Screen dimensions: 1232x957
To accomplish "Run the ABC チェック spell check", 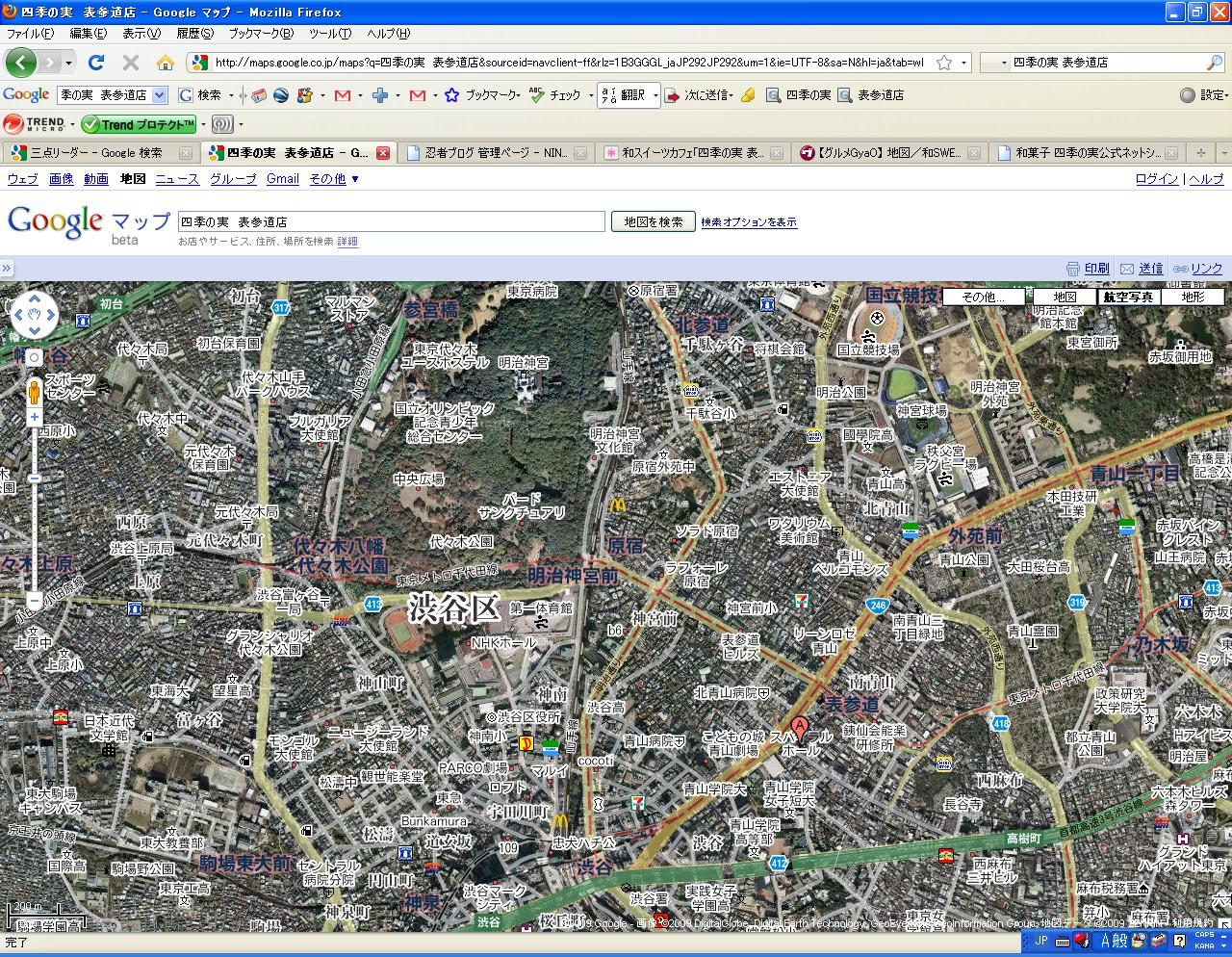I will tap(556, 95).
